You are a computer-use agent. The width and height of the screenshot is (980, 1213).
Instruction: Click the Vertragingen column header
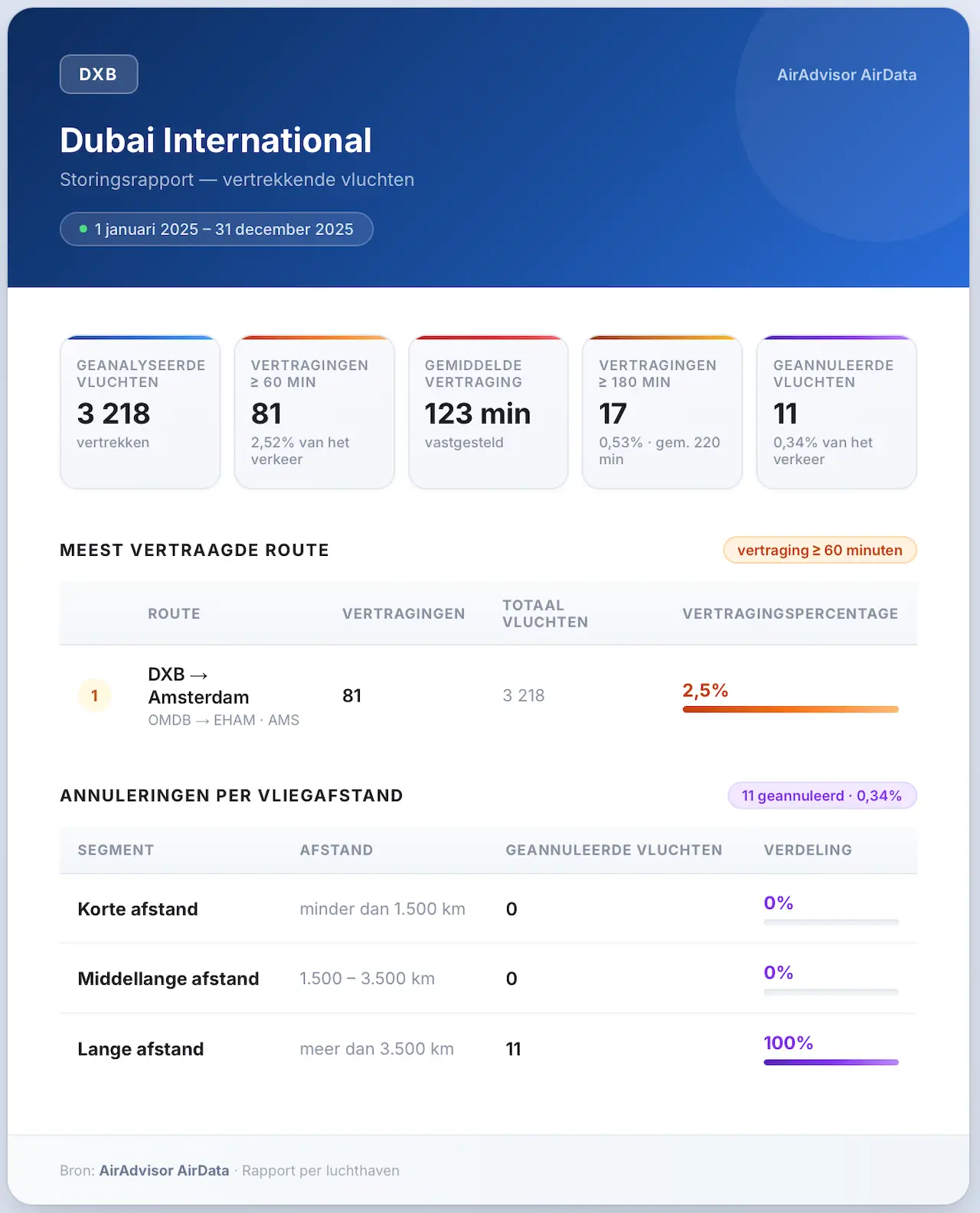tap(403, 613)
